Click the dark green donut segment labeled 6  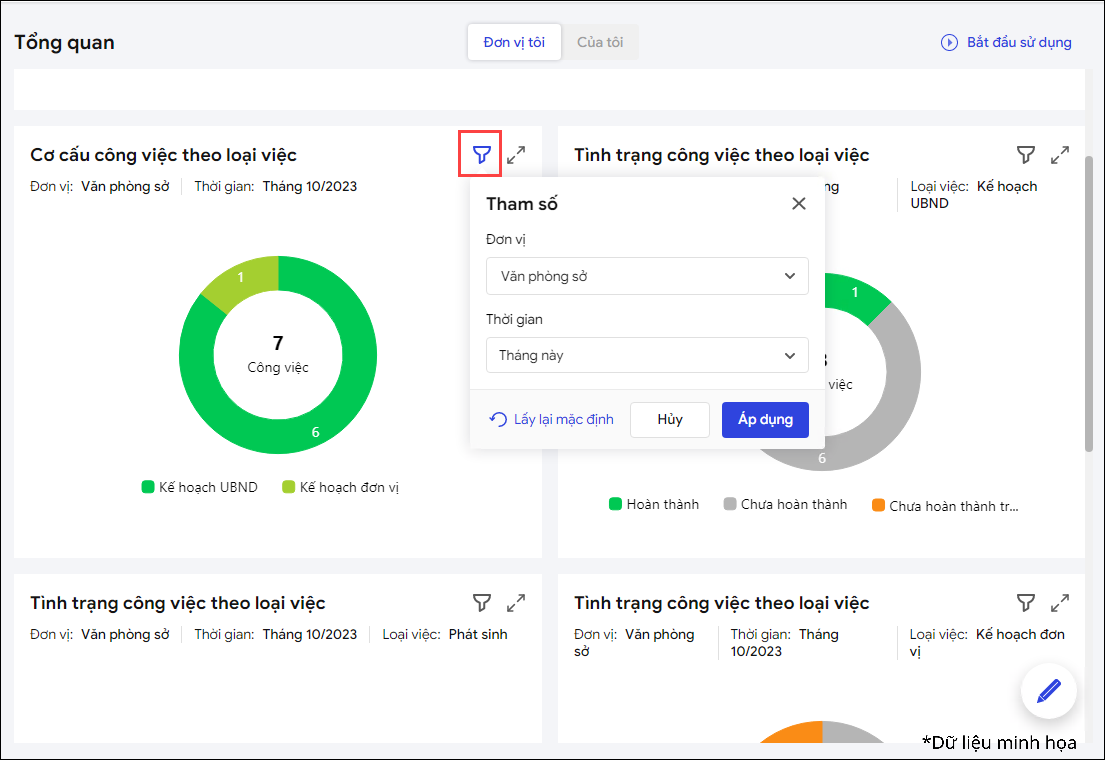point(316,431)
